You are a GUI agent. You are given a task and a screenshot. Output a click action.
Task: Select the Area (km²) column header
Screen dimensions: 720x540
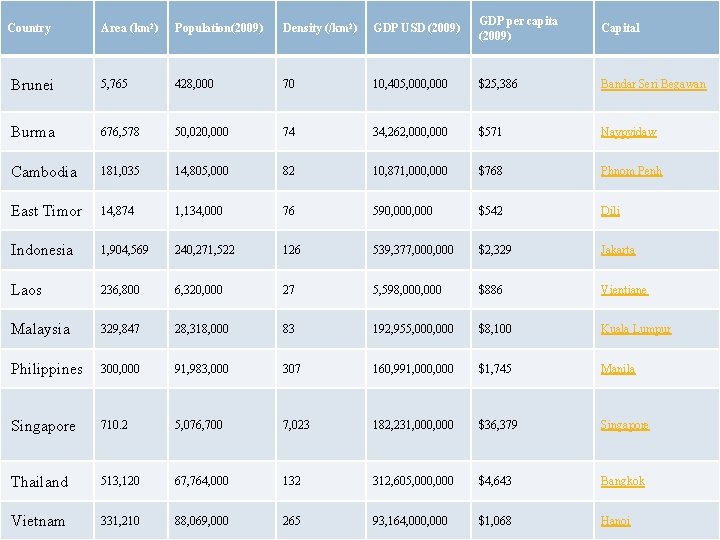tap(130, 28)
